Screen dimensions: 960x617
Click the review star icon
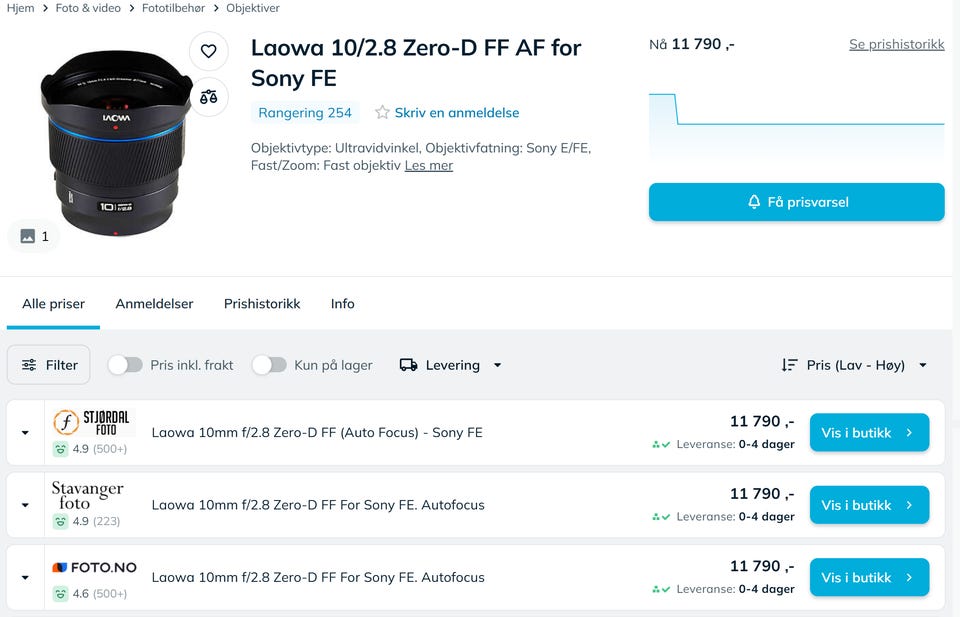pyautogui.click(x=382, y=113)
